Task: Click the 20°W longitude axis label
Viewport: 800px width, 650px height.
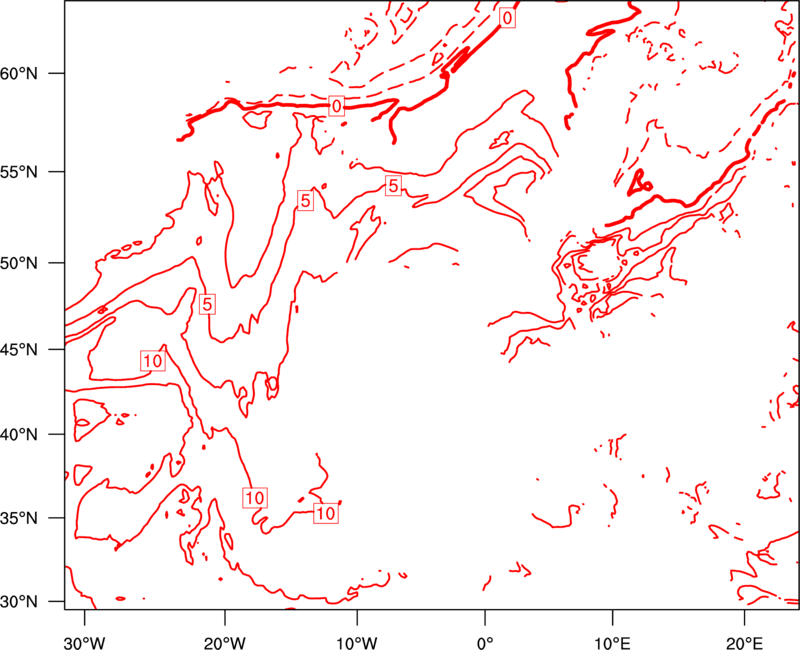Action: coord(225,643)
